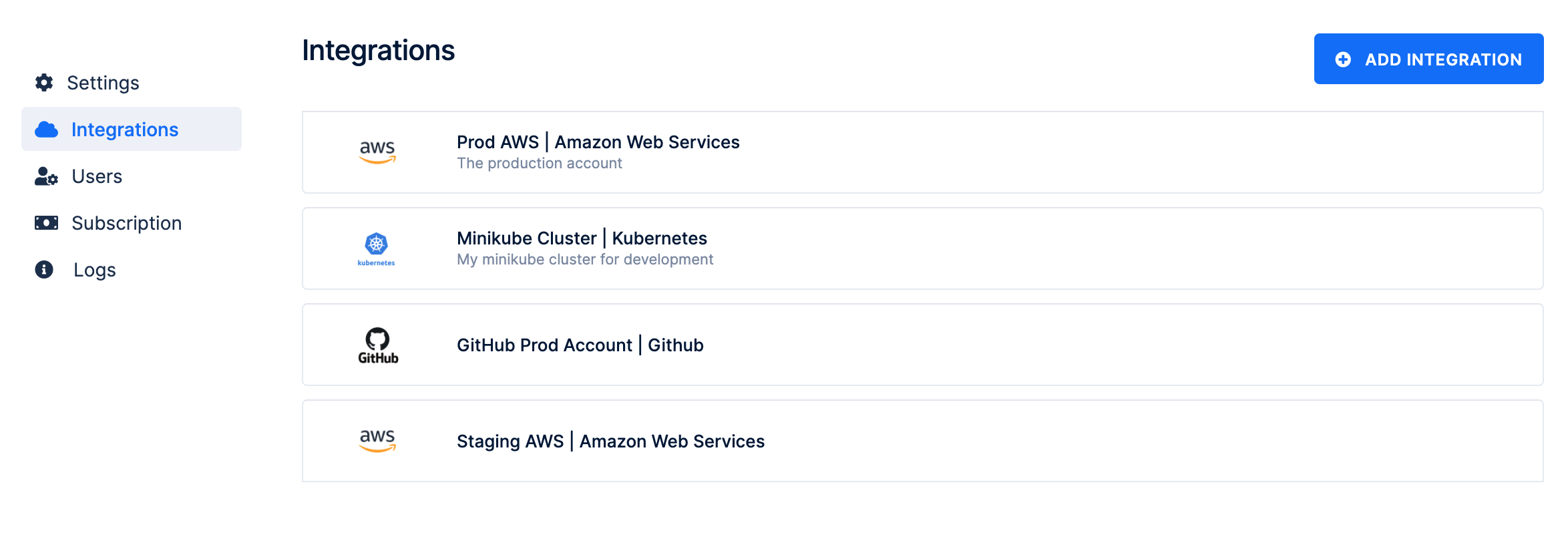Open the Settings menu item

tap(103, 83)
